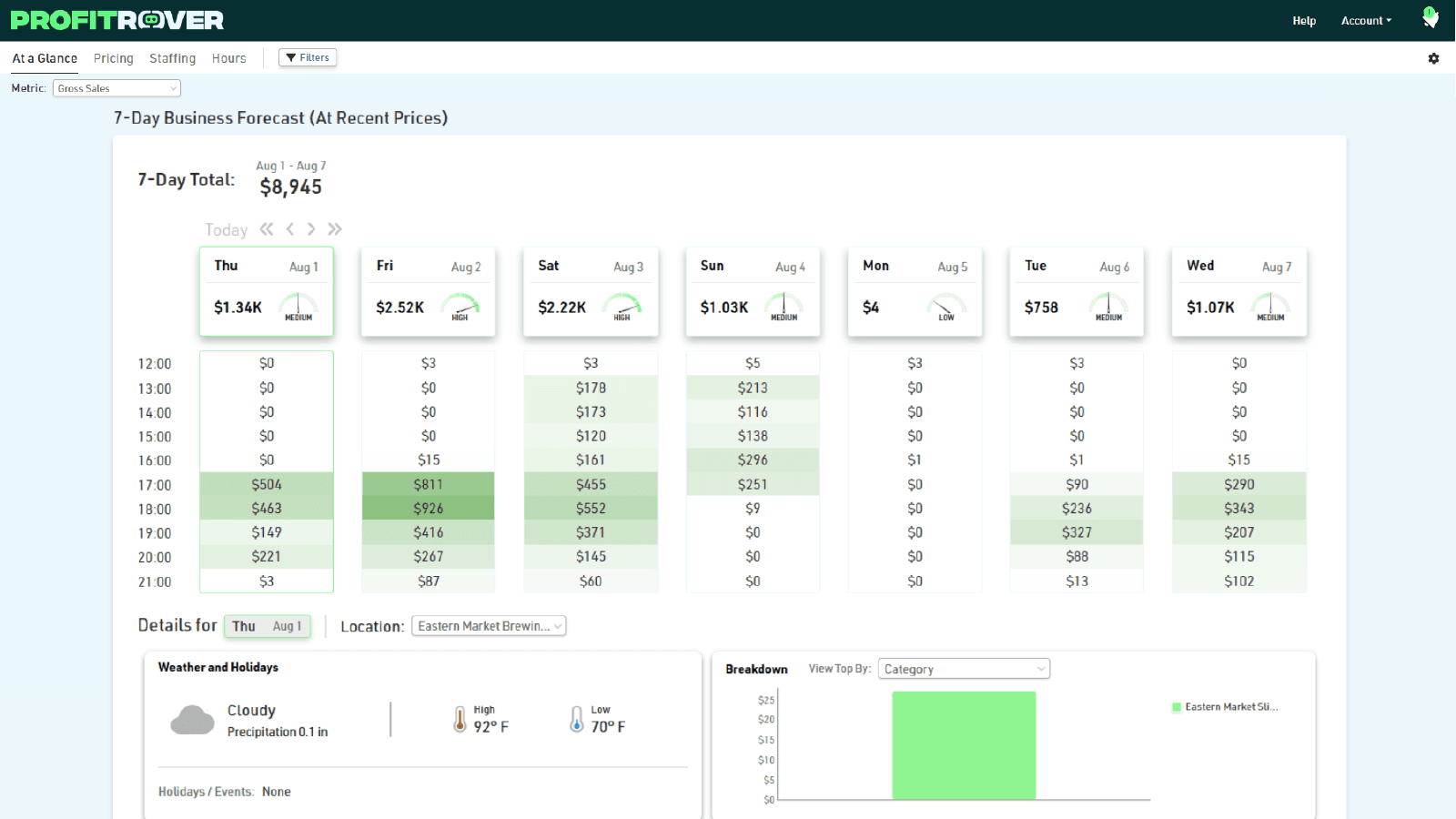Viewport: 1456px width, 819px height.
Task: Select the Mon Aug 5 day card
Action: 915,291
